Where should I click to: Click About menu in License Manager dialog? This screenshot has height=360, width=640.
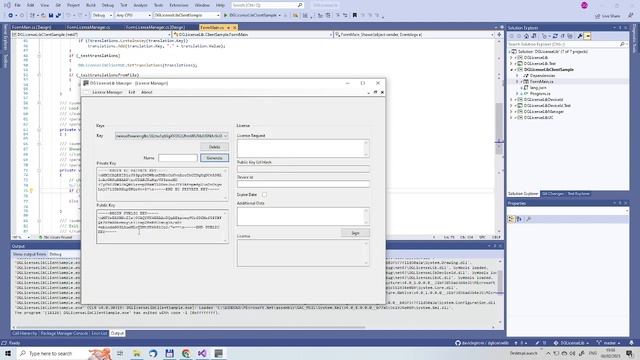147,92
